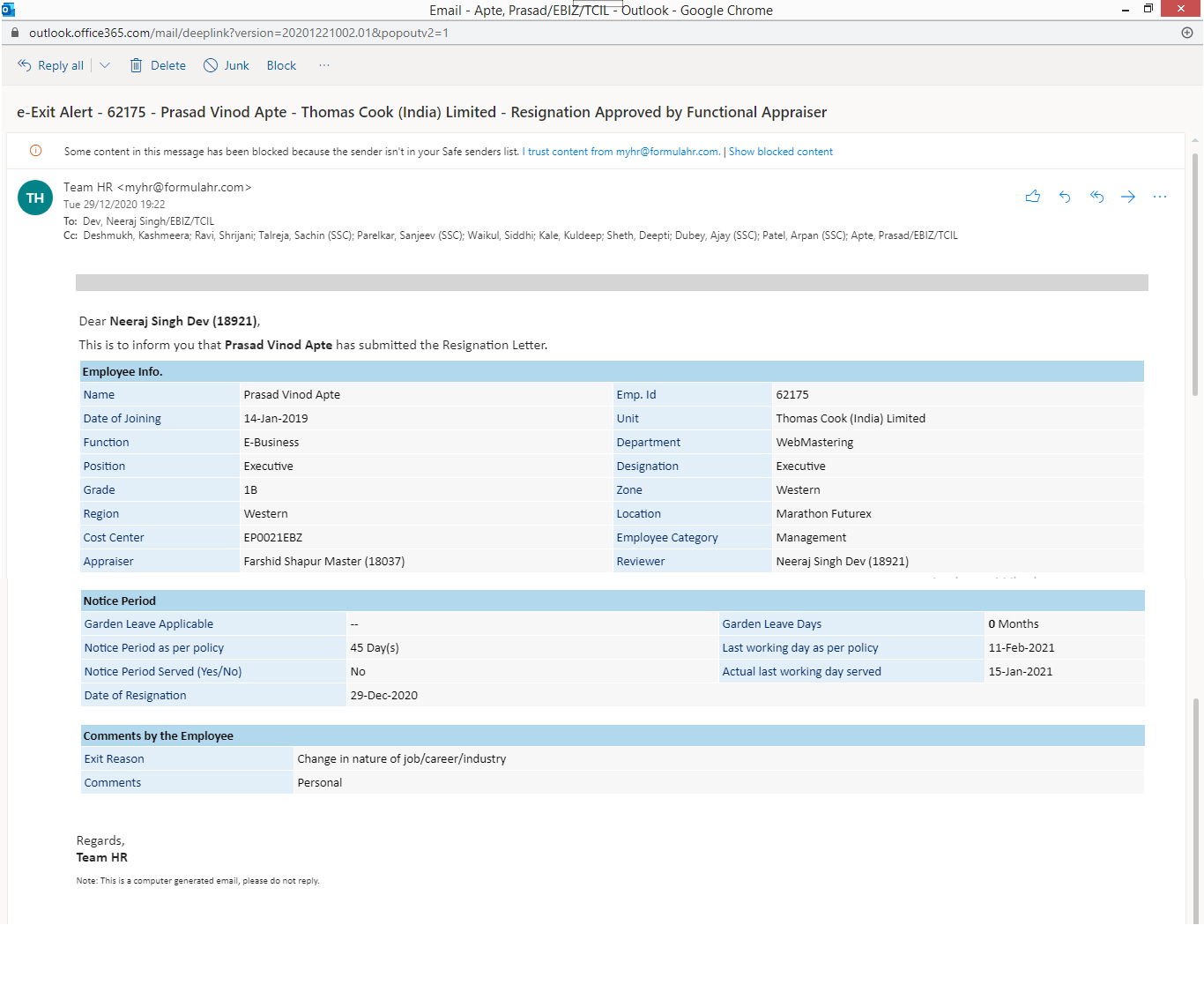Image resolution: width=1204 pixels, height=1000 pixels.
Task: Click the message pane vertical scrollbar
Action: [1195, 273]
